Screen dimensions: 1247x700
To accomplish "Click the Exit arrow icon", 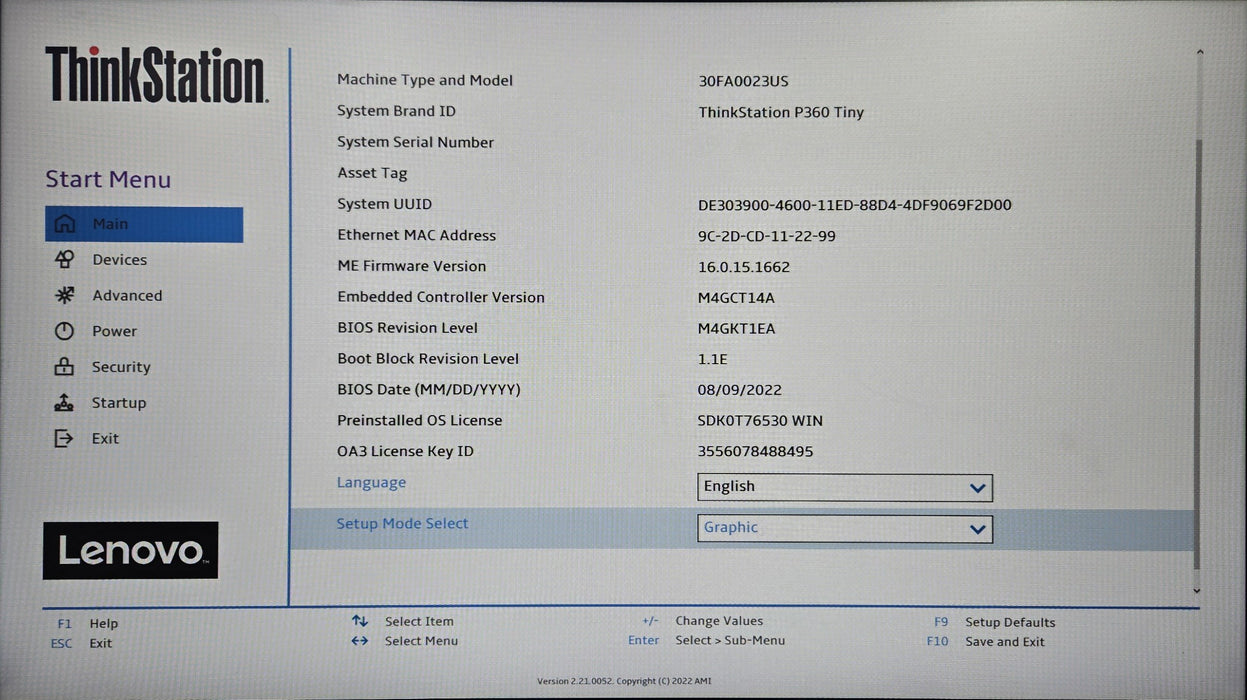I will tap(64, 438).
